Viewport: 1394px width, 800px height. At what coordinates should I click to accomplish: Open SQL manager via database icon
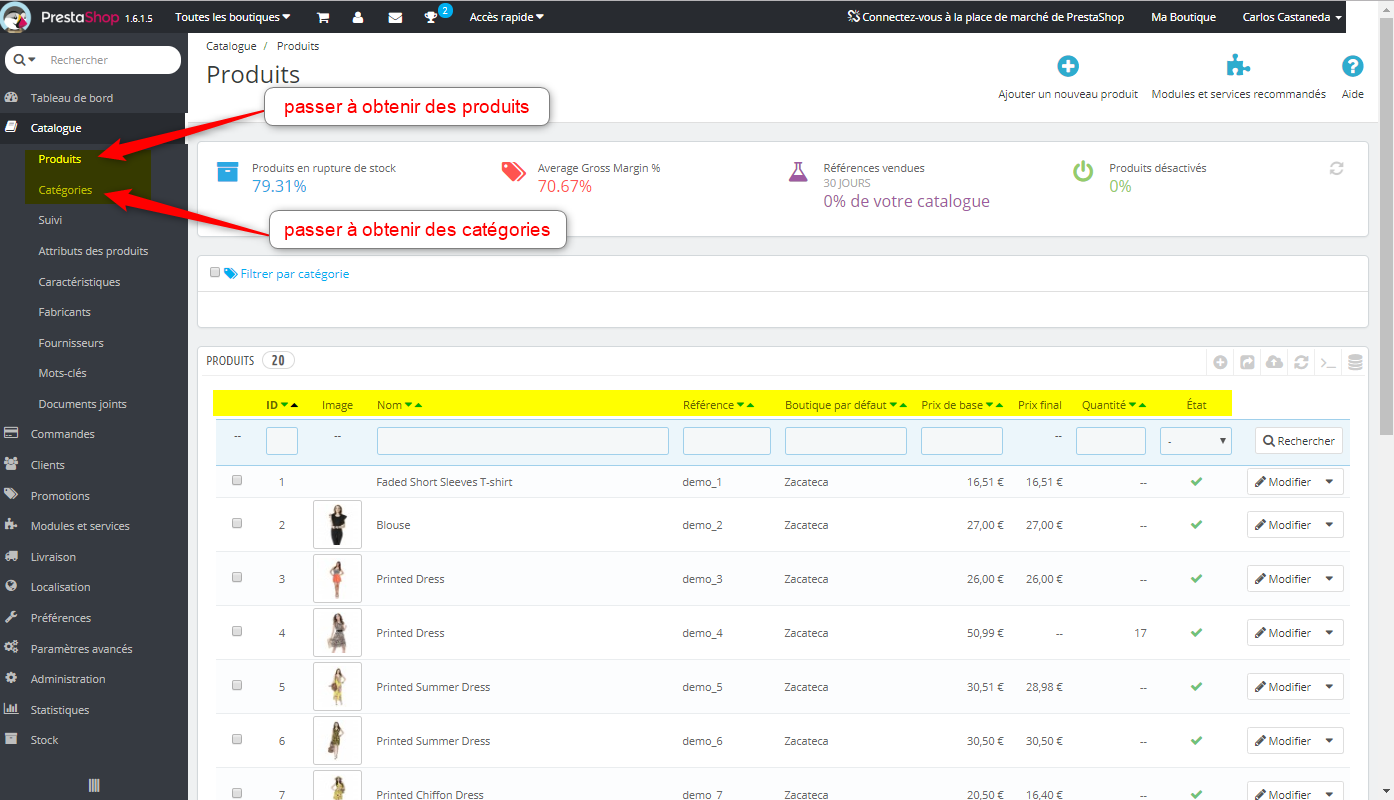pos(1354,362)
